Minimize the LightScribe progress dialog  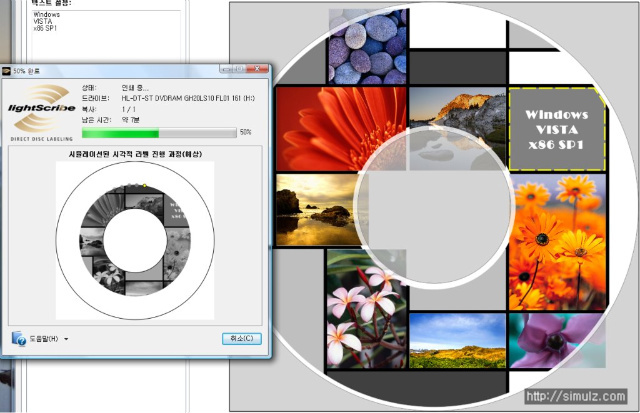227,69
